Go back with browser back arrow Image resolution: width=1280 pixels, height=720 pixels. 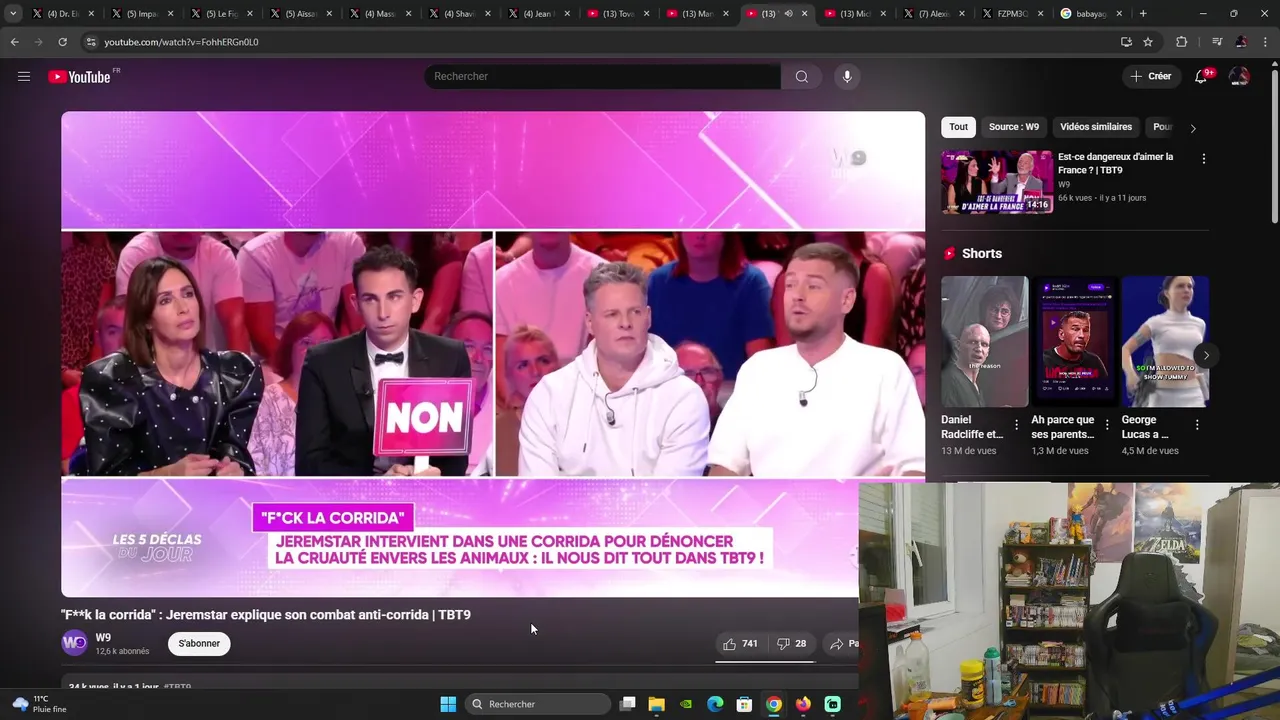(14, 42)
